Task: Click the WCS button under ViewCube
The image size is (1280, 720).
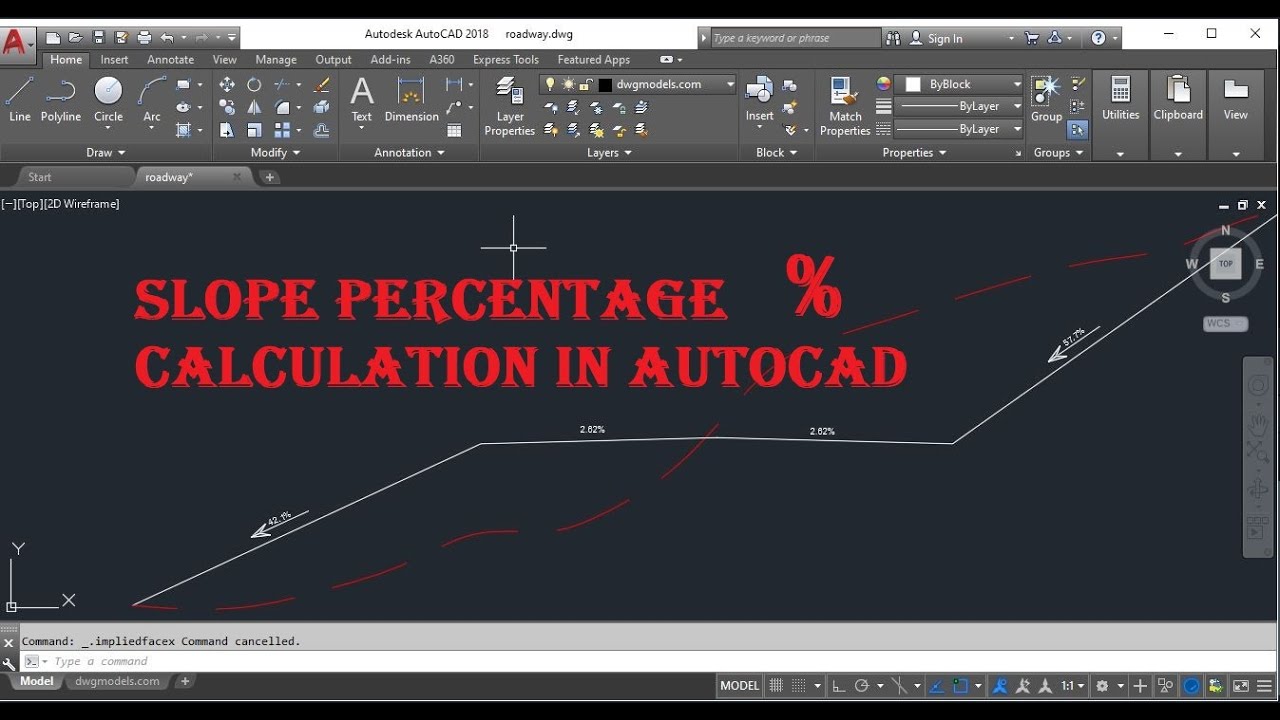Action: pos(1225,324)
